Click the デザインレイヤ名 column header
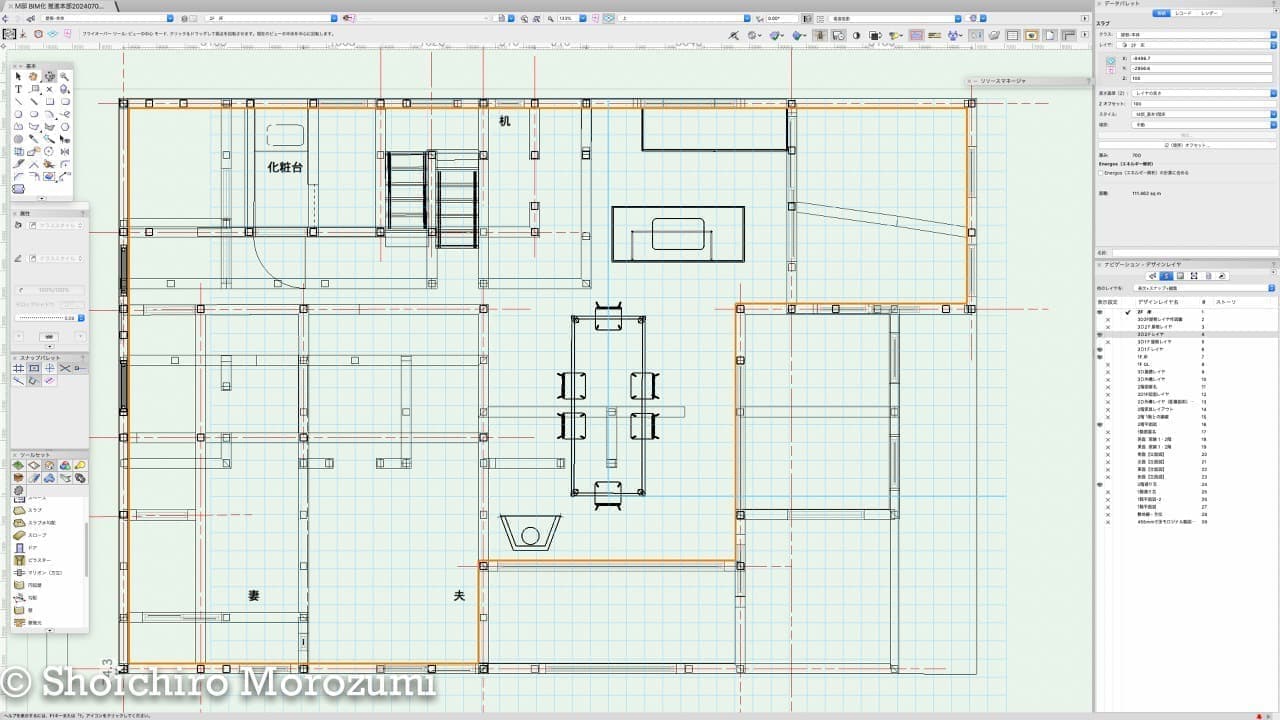1280x720 pixels. tap(1158, 301)
